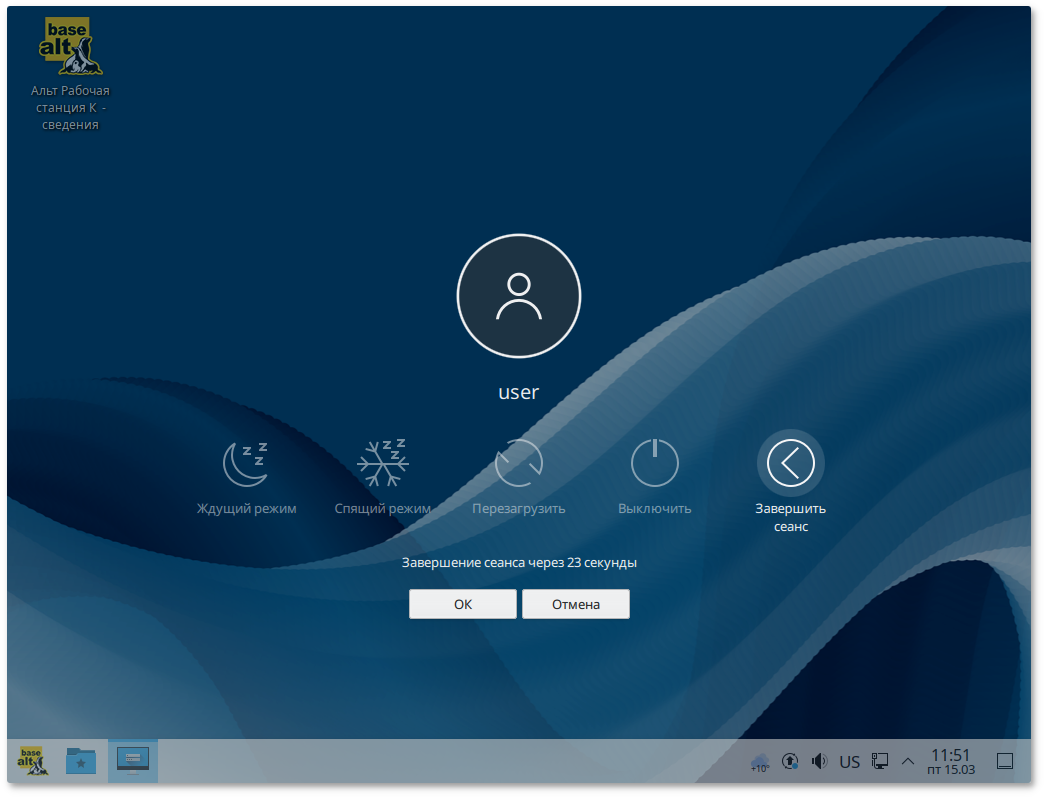This screenshot has height=797, width=1044.
Task: Select the Спящий режим hibernate snowflake icon
Action: click(382, 463)
